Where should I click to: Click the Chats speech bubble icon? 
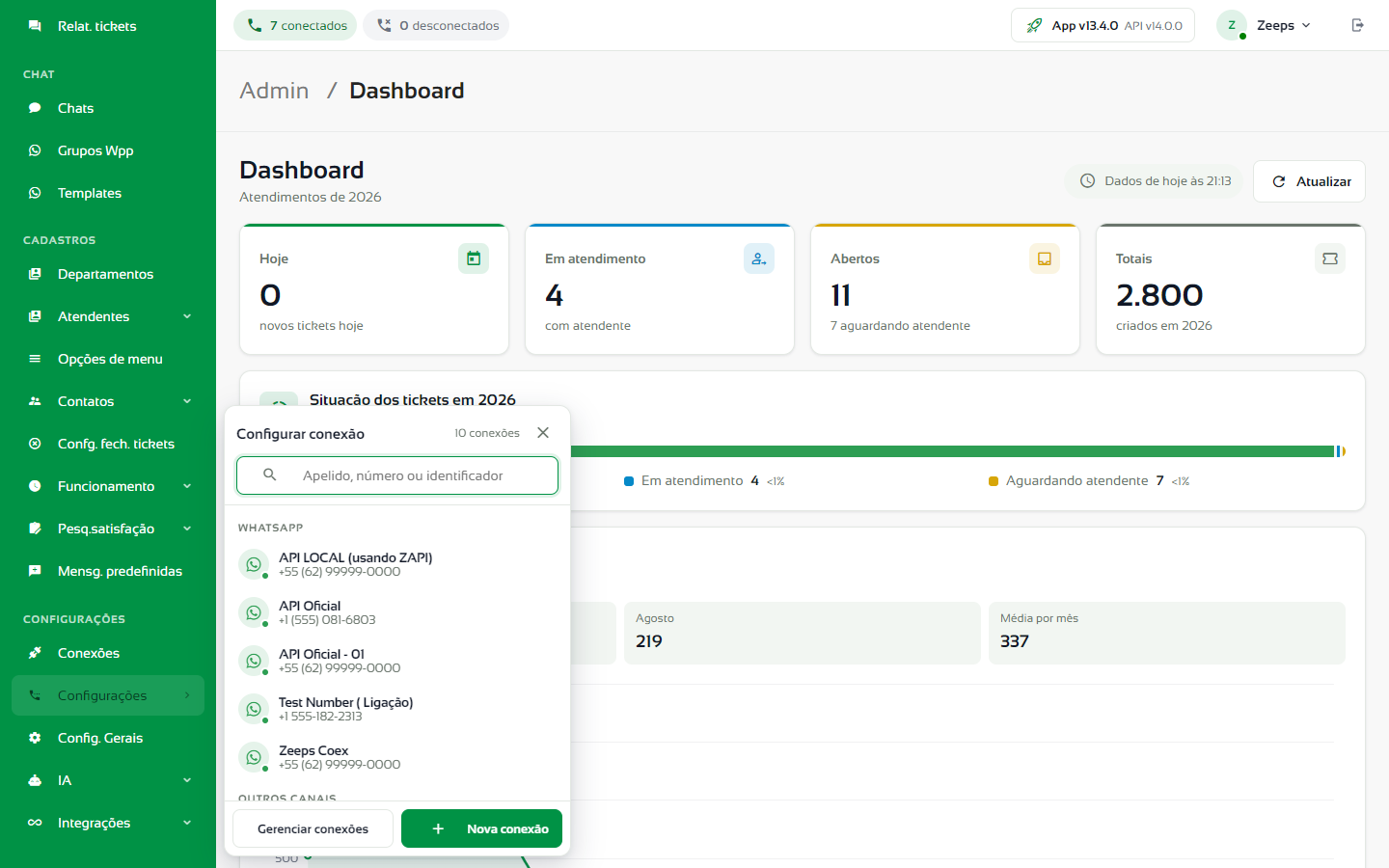click(35, 108)
